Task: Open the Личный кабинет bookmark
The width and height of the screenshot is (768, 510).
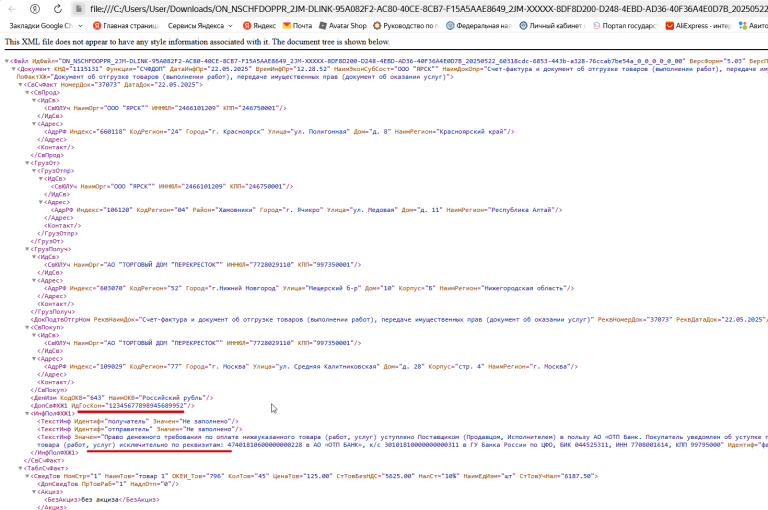Action: pyautogui.click(x=552, y=25)
